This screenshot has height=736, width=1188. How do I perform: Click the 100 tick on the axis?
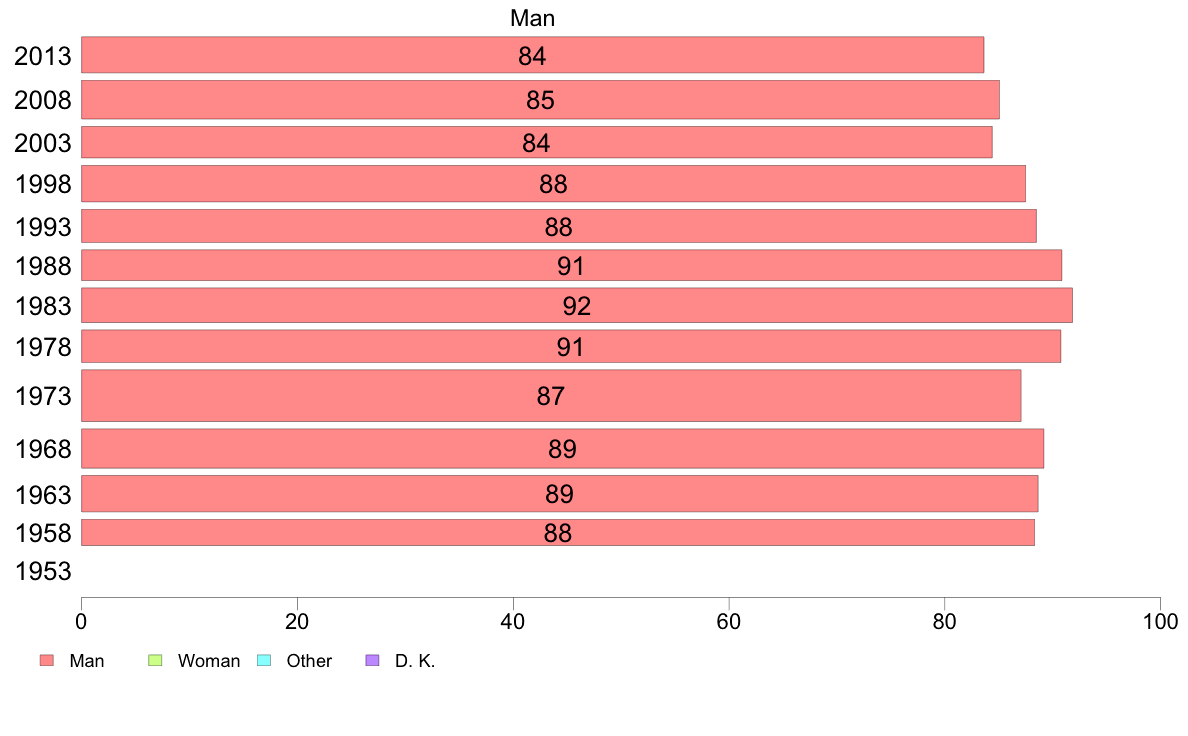[1160, 622]
